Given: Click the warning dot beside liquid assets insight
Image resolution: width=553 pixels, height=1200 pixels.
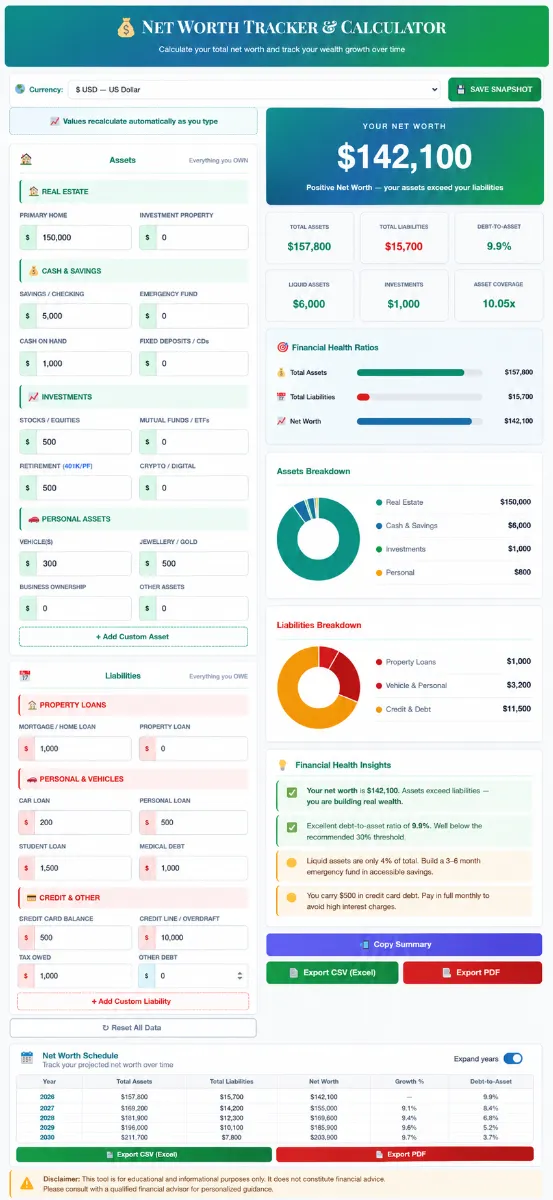Looking at the screenshot, I should coord(292,863).
